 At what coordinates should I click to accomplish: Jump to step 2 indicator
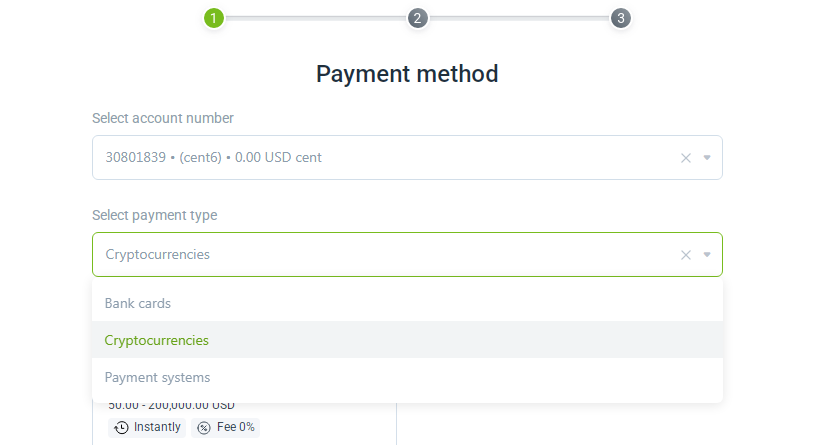point(417,18)
